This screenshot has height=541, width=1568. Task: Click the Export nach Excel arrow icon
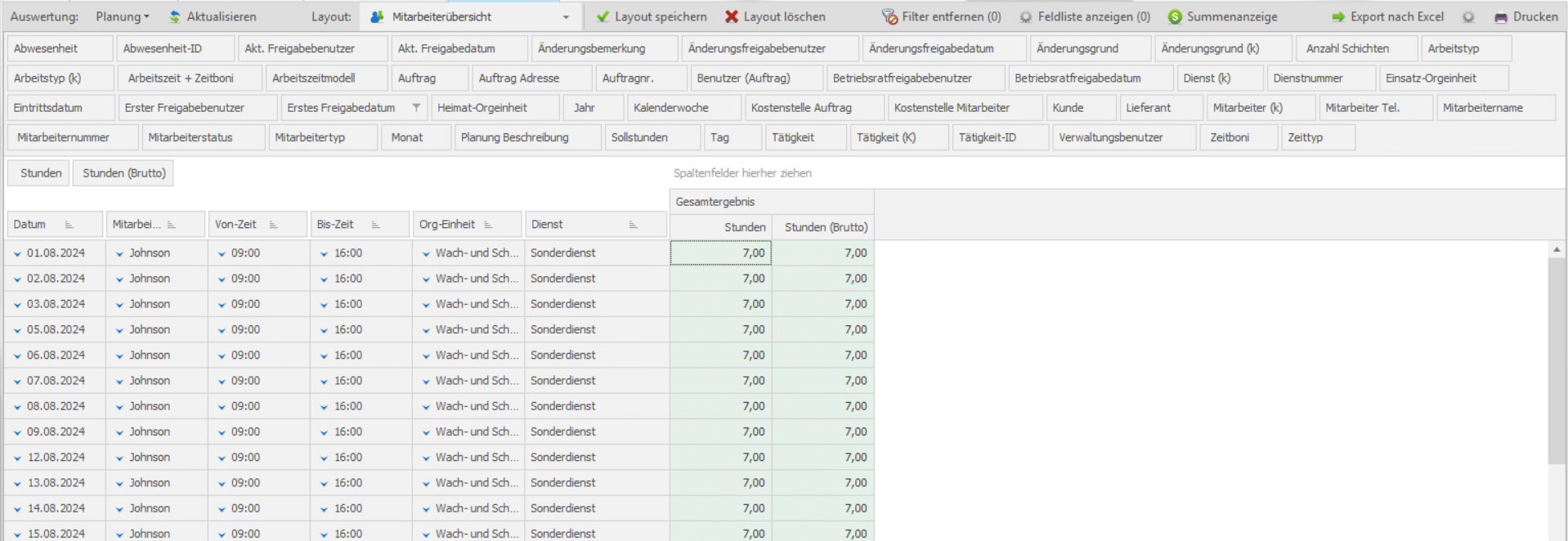(x=1338, y=16)
